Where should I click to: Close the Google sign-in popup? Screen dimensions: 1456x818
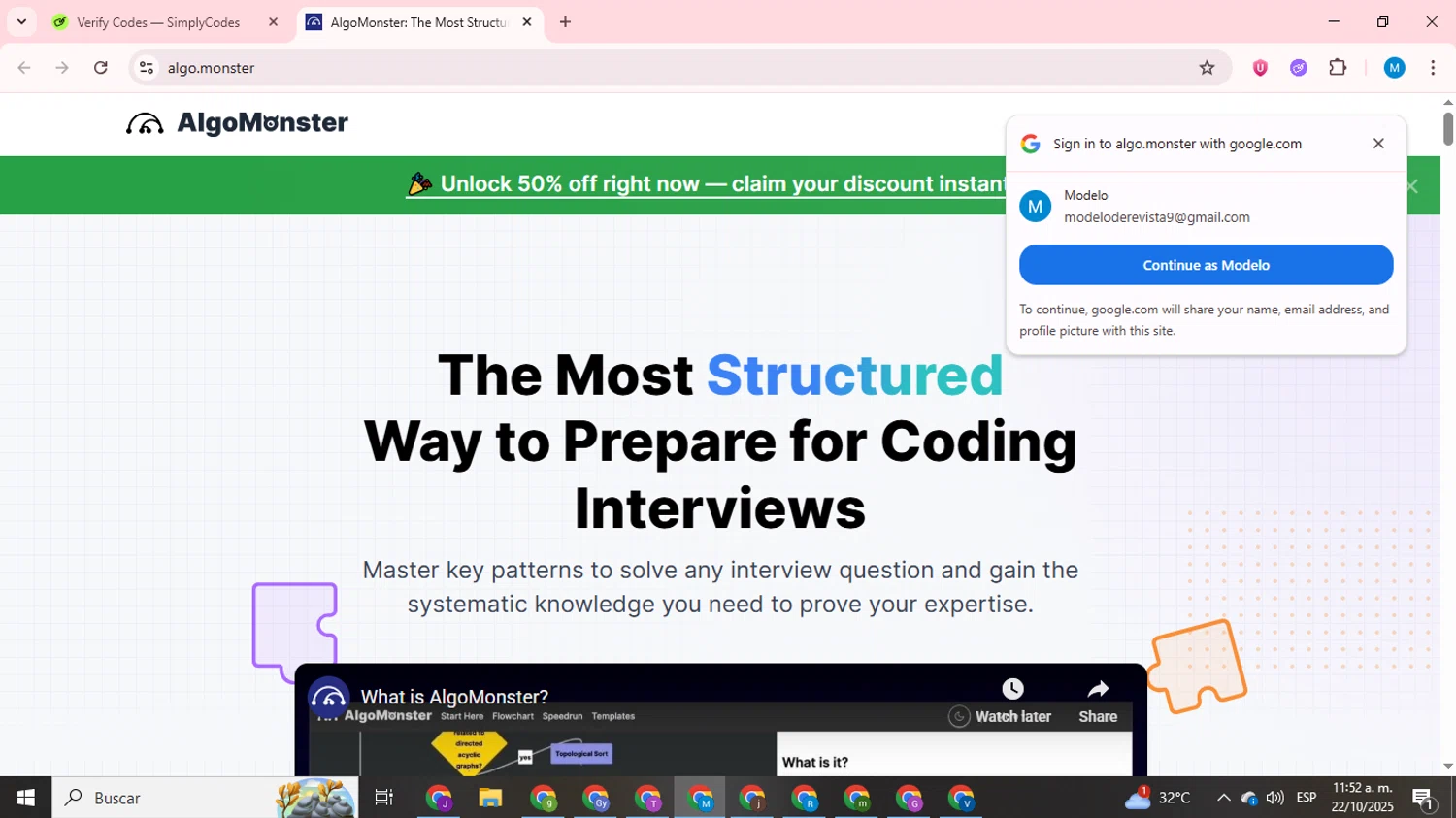[1378, 144]
